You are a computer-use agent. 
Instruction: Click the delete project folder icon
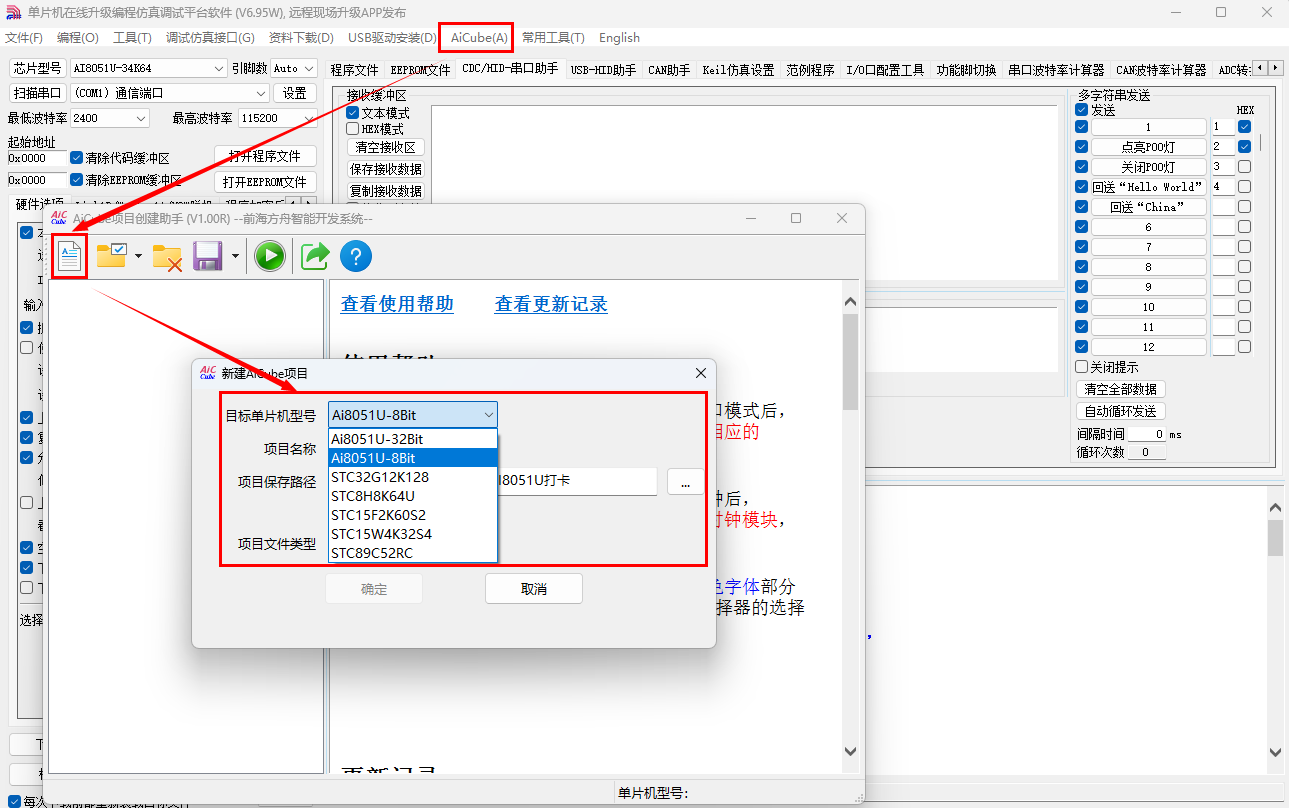point(167,257)
